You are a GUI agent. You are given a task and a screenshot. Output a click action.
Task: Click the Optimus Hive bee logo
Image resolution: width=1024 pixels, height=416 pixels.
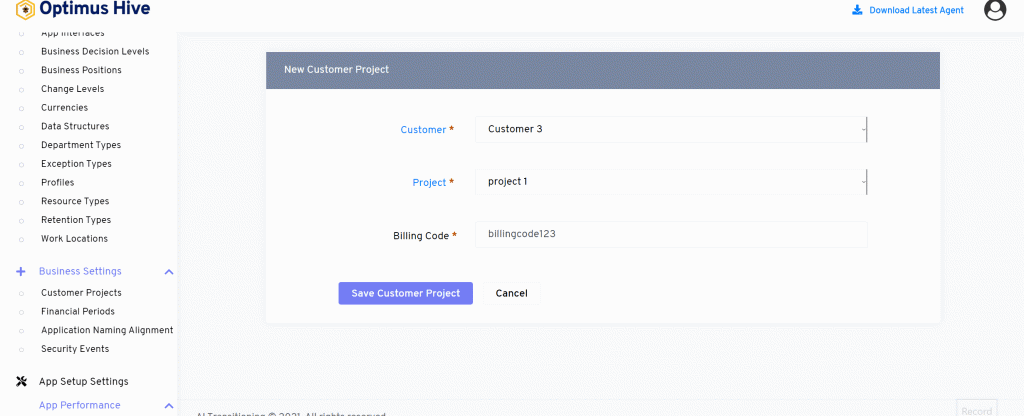25,9
